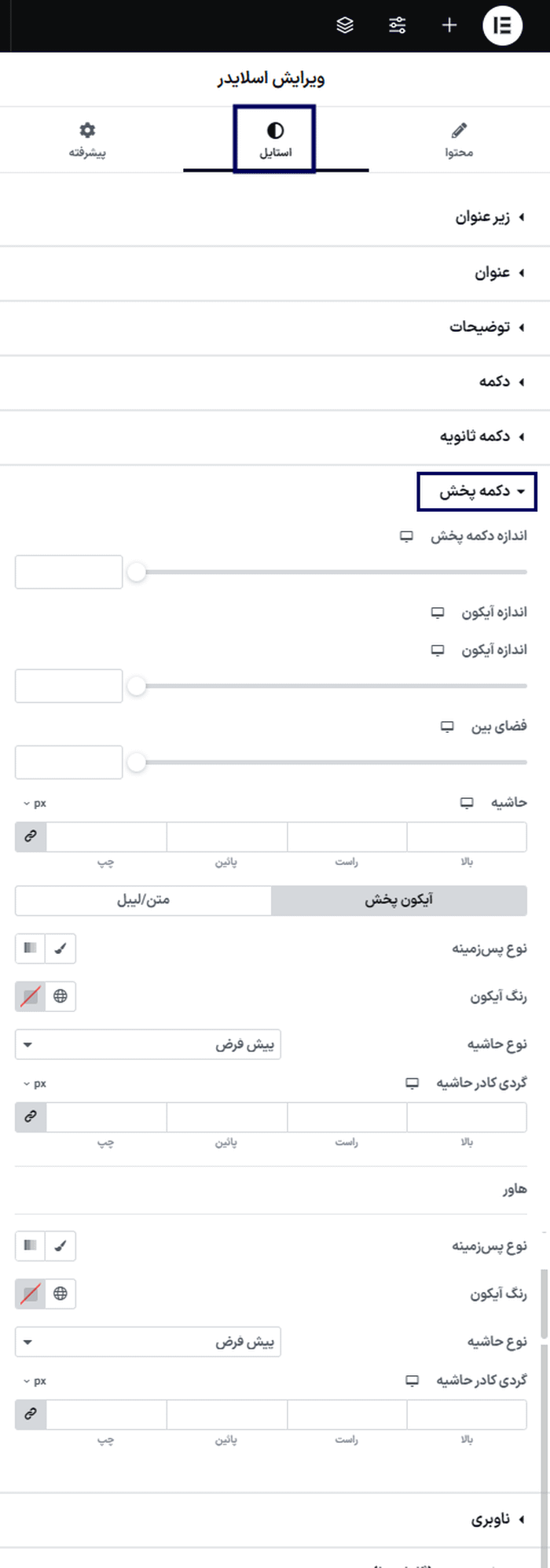Image resolution: width=550 pixels, height=1568 pixels.
Task: Toggle linked values for گردی کادر حاشیه
Action: [30, 1117]
